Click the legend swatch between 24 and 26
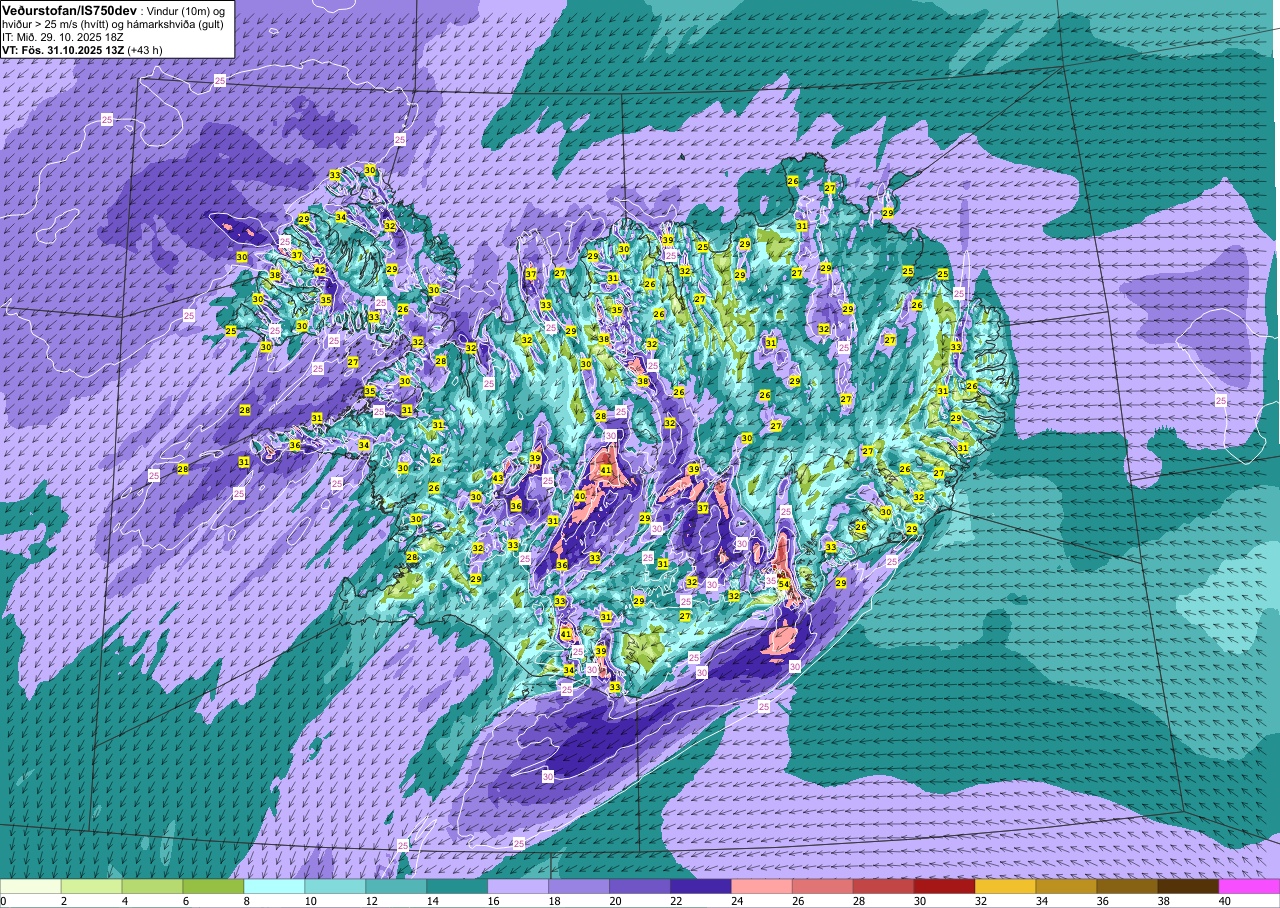Image resolution: width=1280 pixels, height=908 pixels. pyautogui.click(x=762, y=886)
